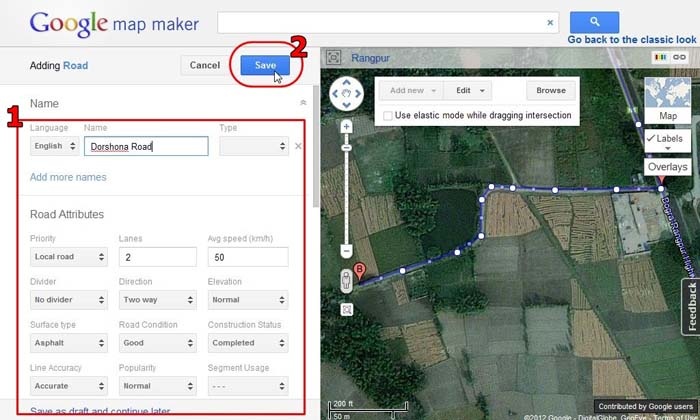Click the Road link in the Adding Road header
Screen dimensions: 700x420
tap(75, 66)
